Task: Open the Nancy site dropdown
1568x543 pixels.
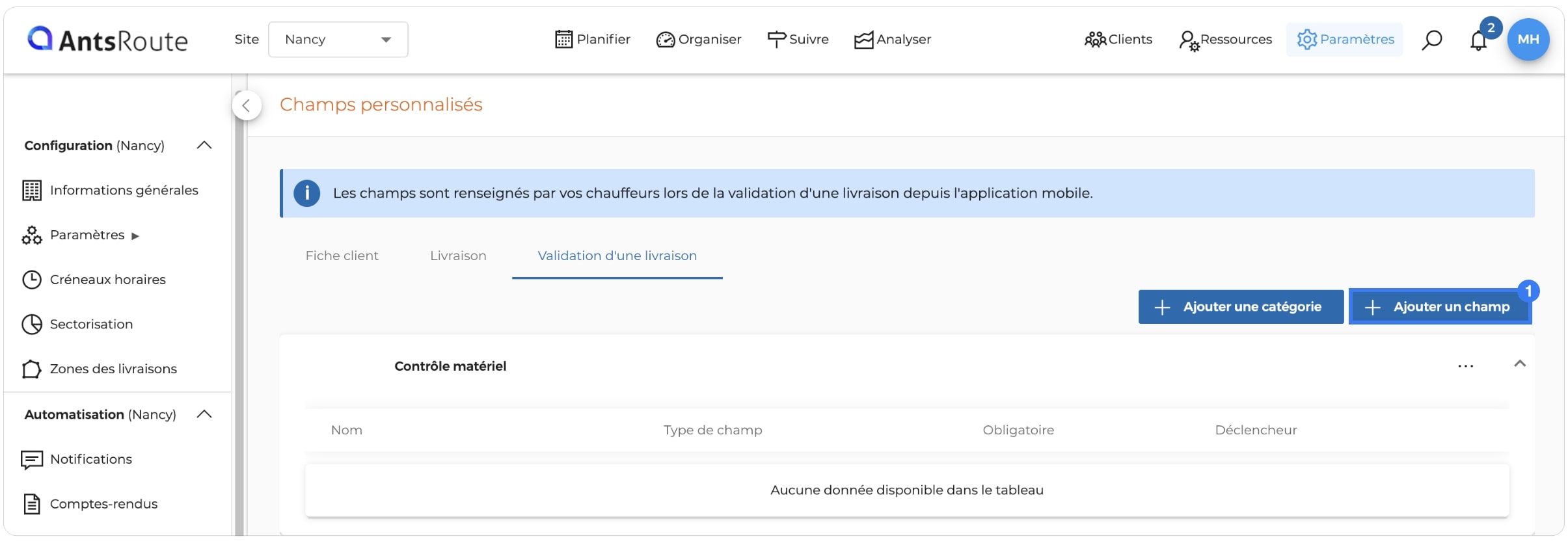Action: click(338, 40)
